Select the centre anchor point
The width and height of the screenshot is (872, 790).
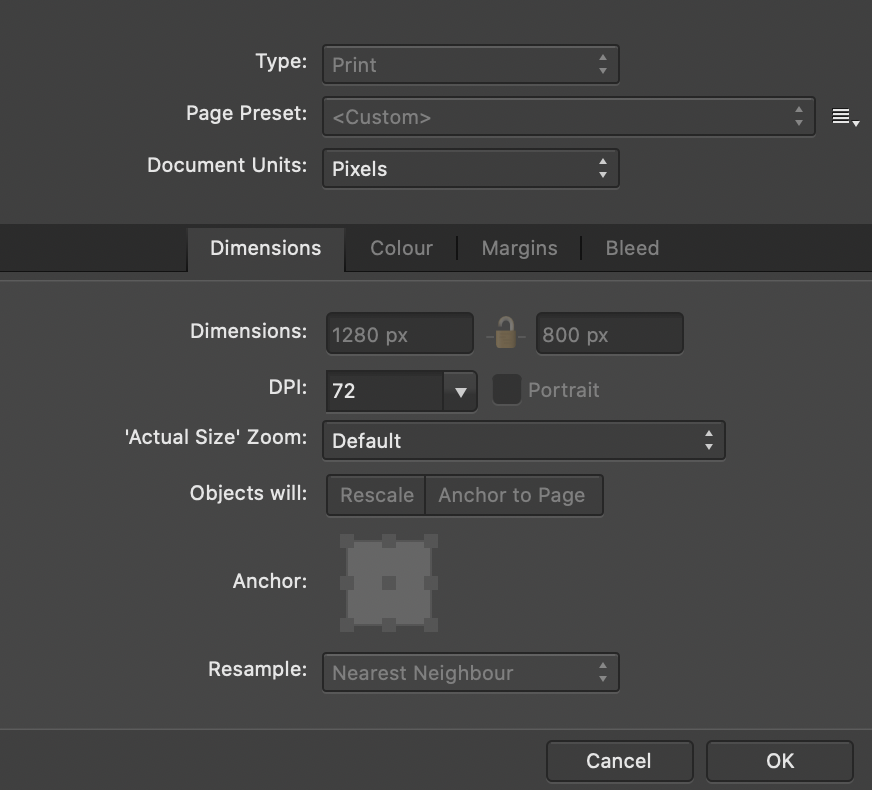click(389, 583)
